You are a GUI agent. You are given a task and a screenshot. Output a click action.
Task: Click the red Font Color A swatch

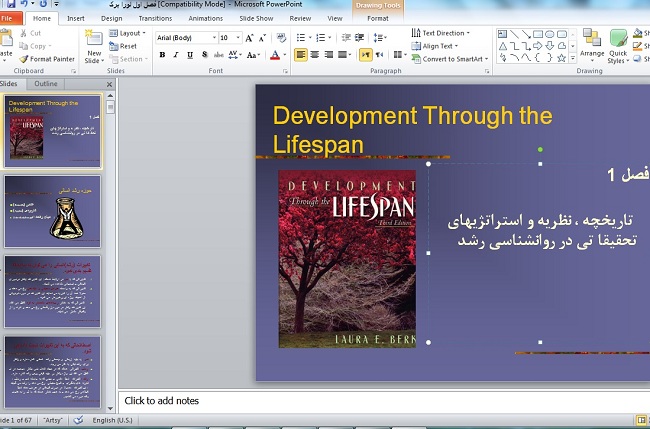pyautogui.click(x=275, y=55)
